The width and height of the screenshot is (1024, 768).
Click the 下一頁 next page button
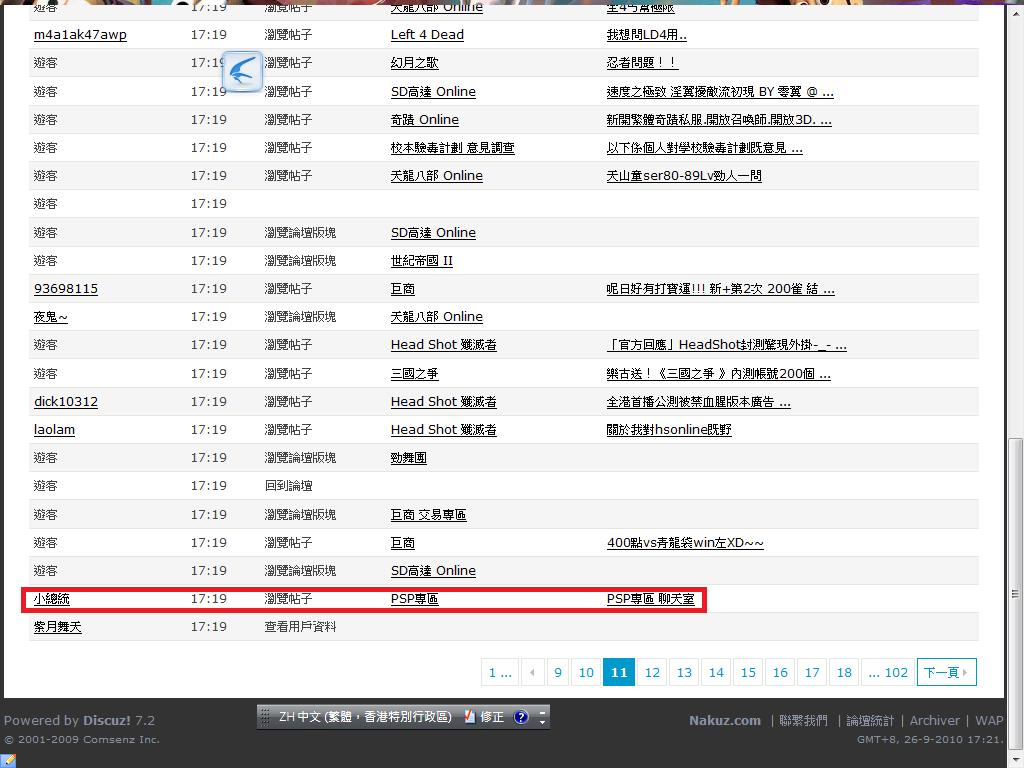point(946,672)
